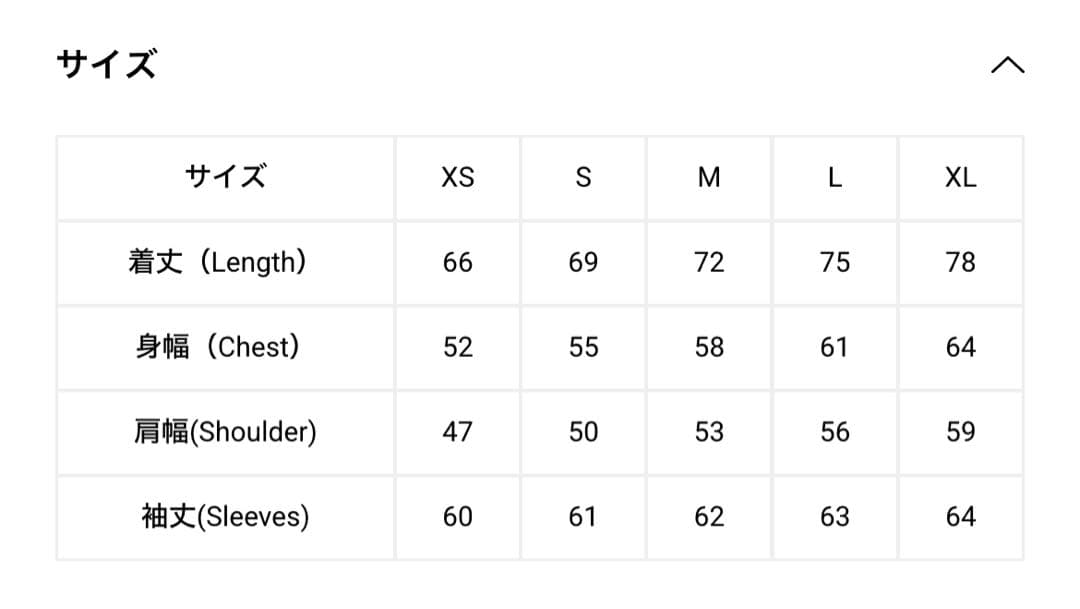Click the L sleeves value 63

point(835,517)
